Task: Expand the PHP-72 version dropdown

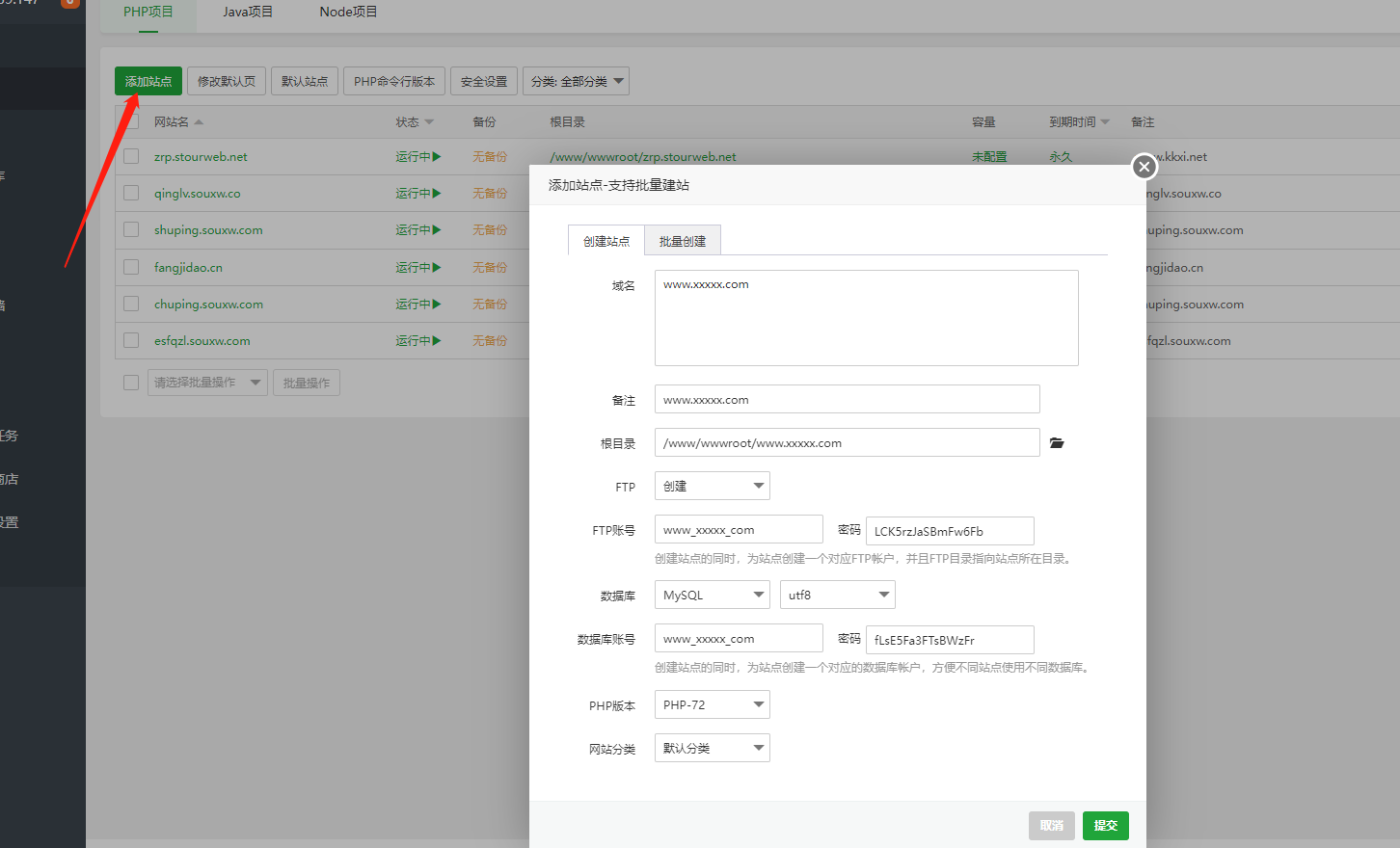Action: coord(712,705)
